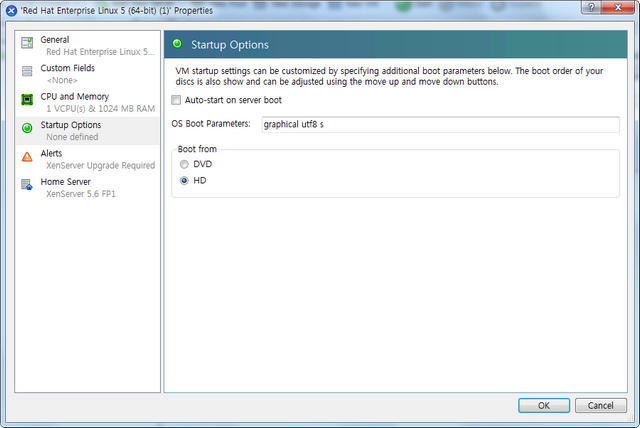The image size is (640, 428).
Task: Click the 'XenServer Upgrade Required' text
Action: click(100, 165)
